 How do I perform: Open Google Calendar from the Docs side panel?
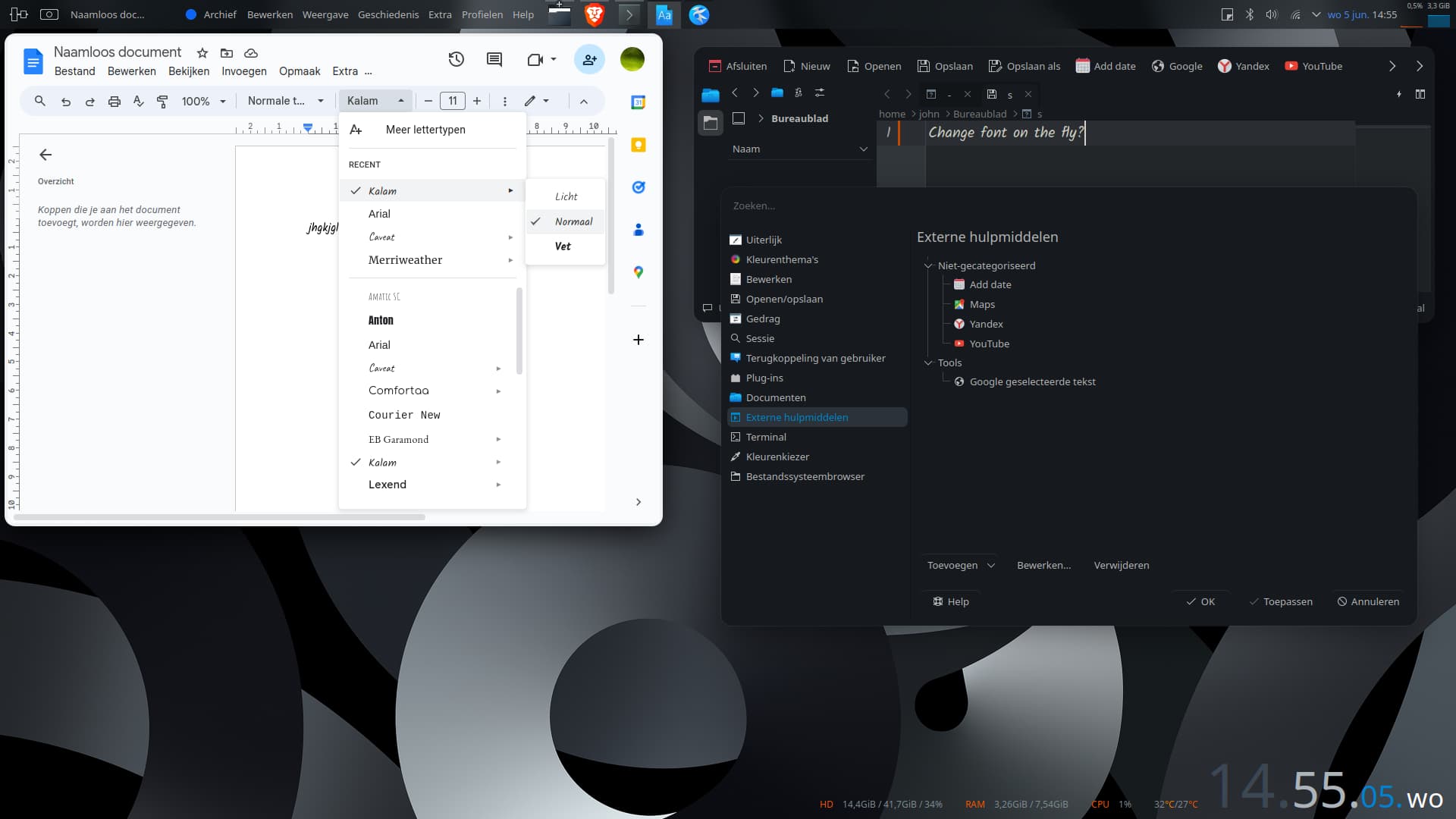tap(639, 102)
